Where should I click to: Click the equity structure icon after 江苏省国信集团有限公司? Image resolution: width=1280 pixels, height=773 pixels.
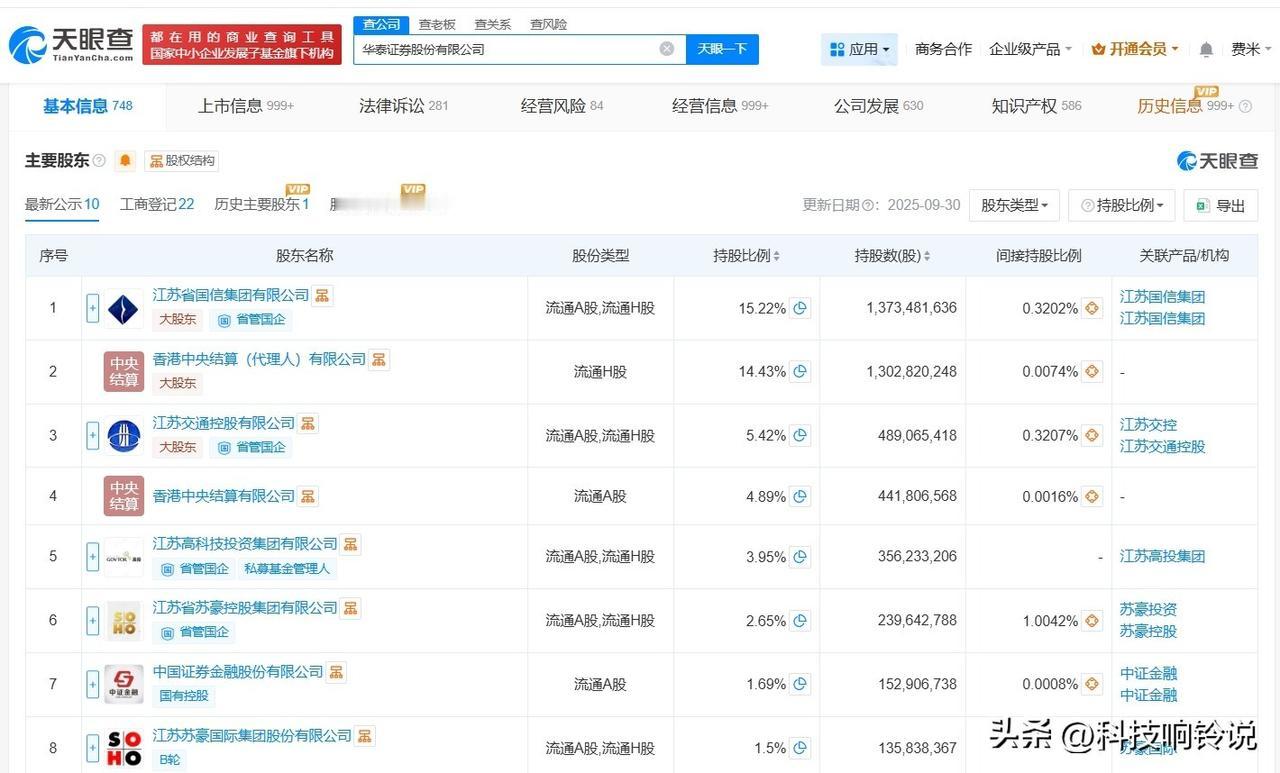[322, 295]
